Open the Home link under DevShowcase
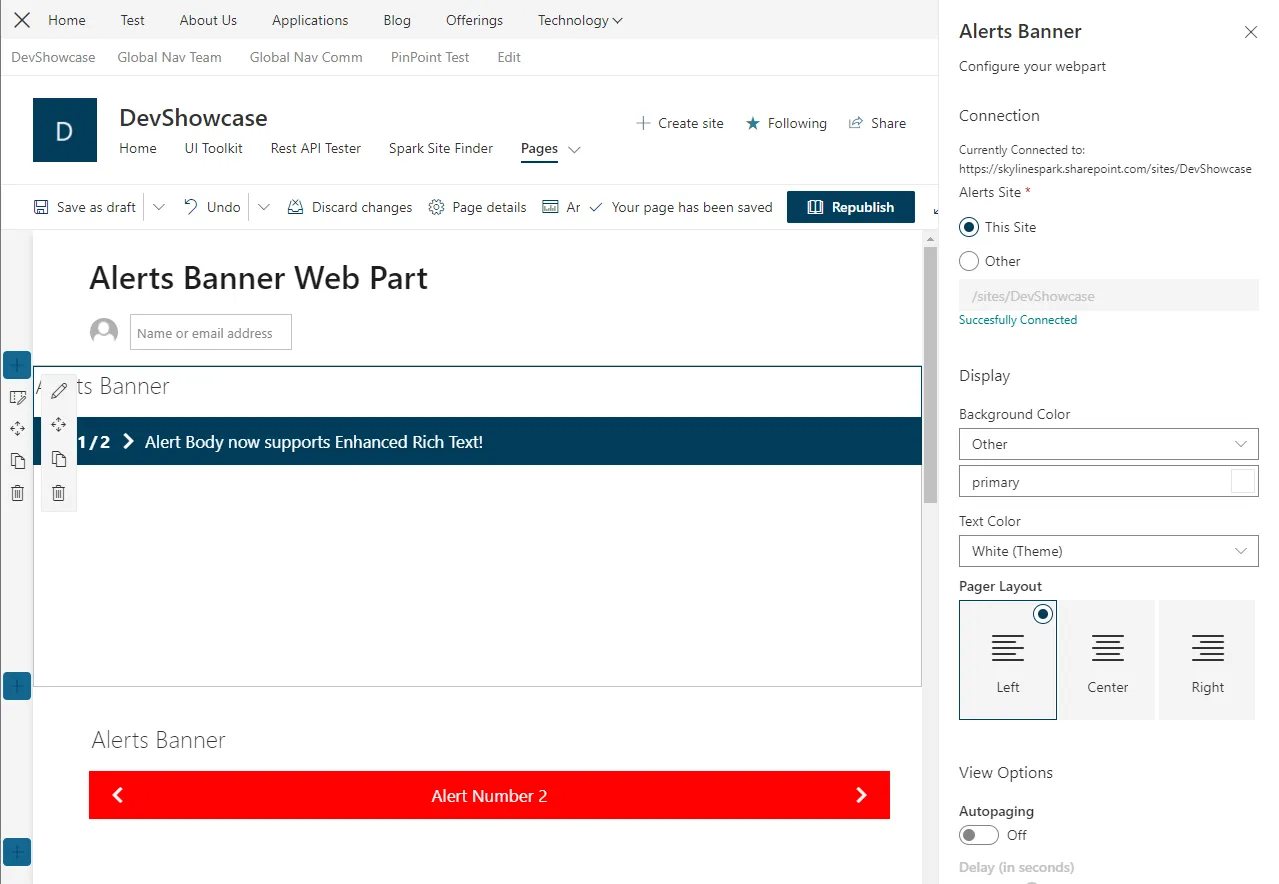1279x884 pixels. tap(138, 148)
